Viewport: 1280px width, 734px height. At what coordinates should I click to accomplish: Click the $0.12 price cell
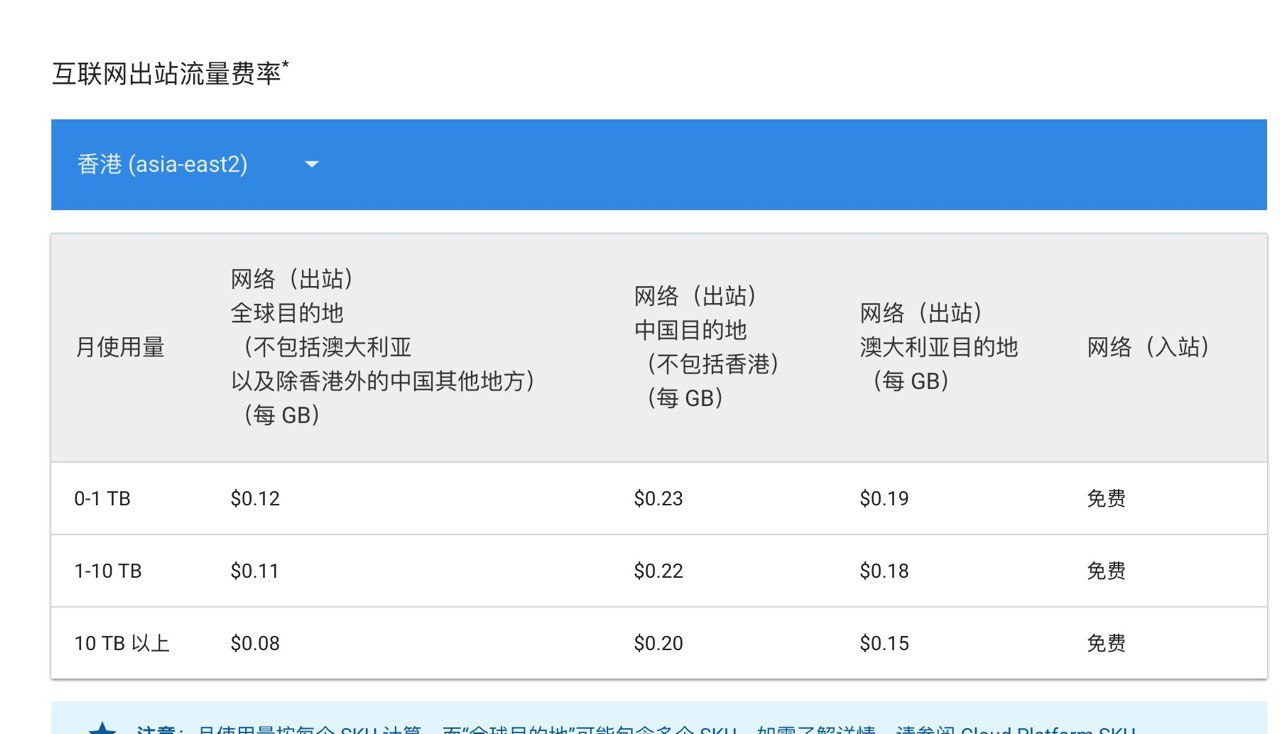(255, 498)
